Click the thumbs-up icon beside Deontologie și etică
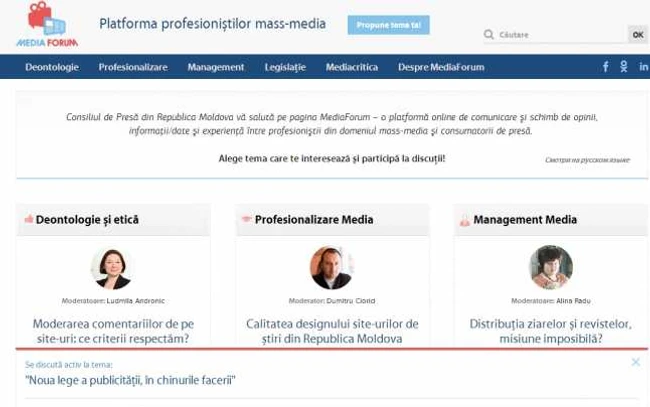Viewport: 650px width, 407px height. [29, 219]
